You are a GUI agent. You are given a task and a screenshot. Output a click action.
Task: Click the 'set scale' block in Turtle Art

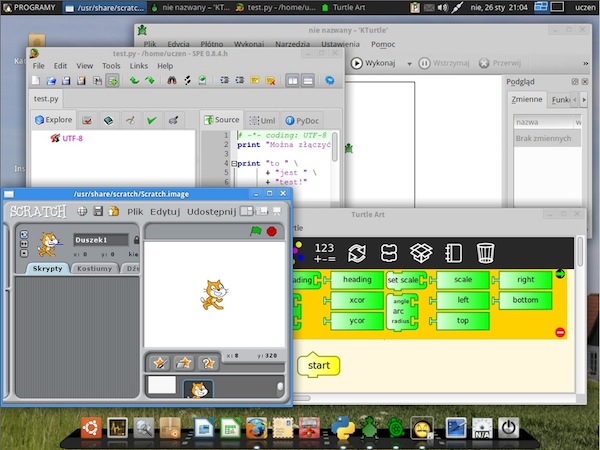point(406,280)
